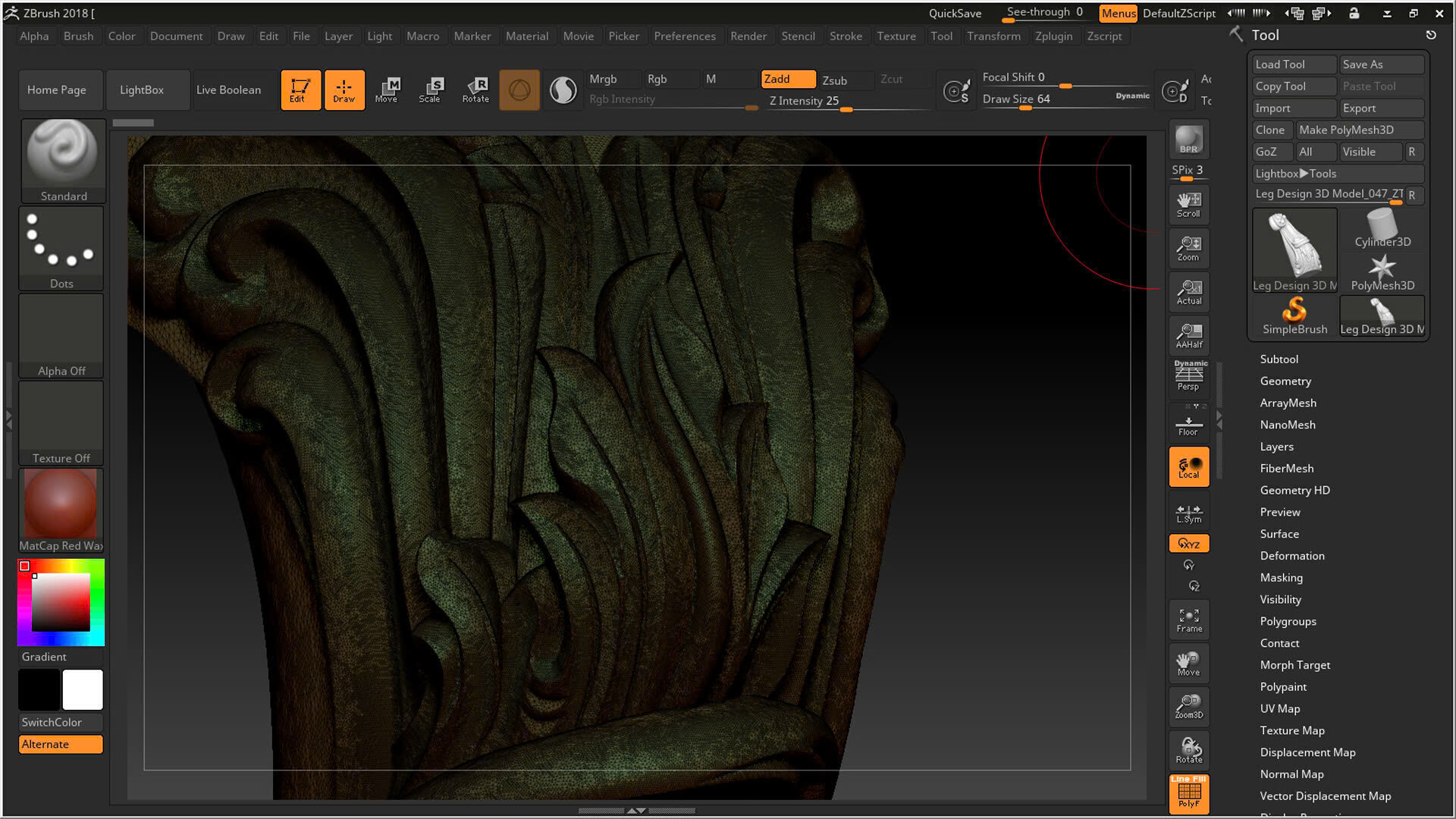Click the Zoom3D navigation icon
Screen dimensions: 1456x819
tap(1188, 705)
